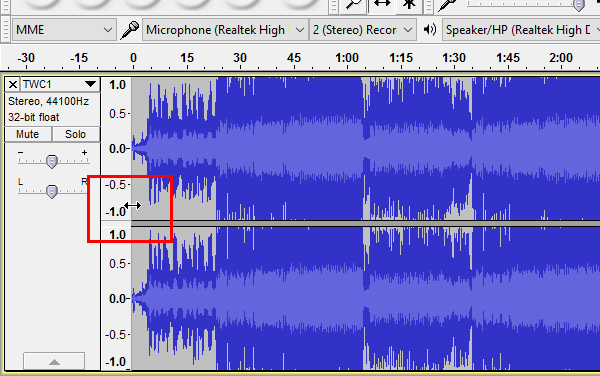
Task: Click the 32-bit float format text
Action: [34, 117]
